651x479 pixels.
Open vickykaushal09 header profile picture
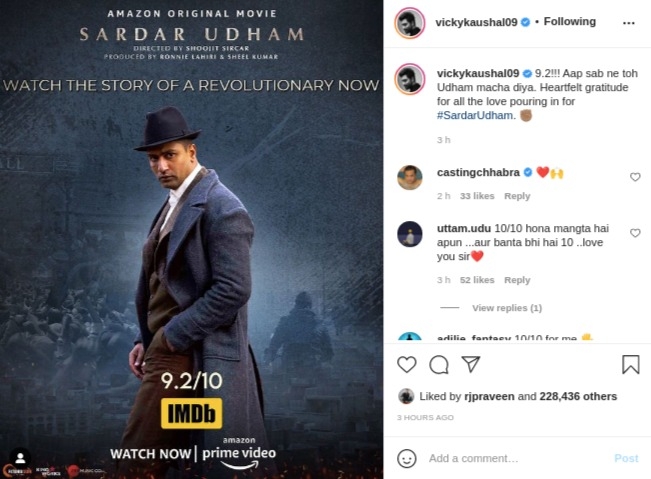409,23
